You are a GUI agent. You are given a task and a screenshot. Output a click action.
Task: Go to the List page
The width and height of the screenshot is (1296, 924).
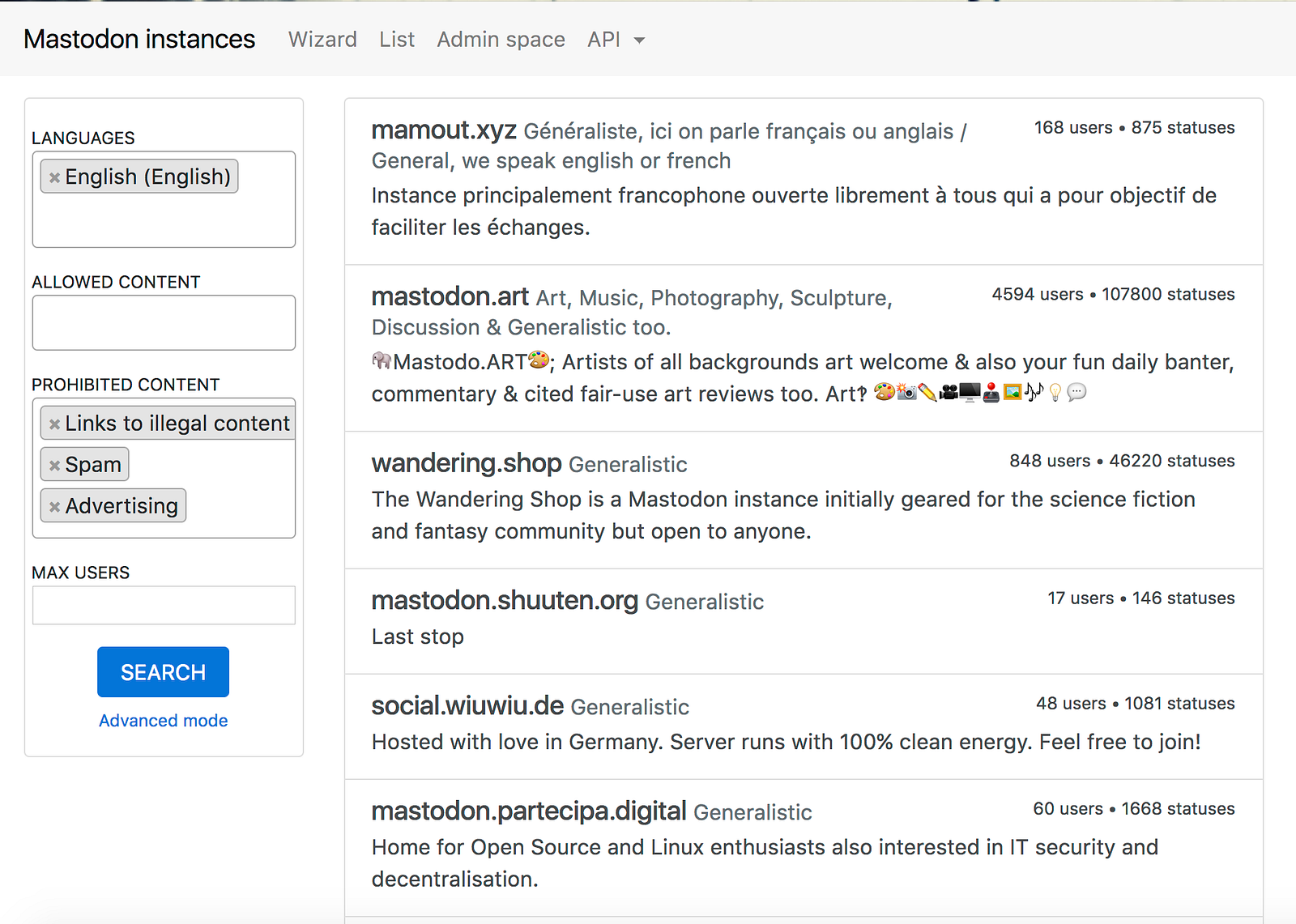pos(397,40)
